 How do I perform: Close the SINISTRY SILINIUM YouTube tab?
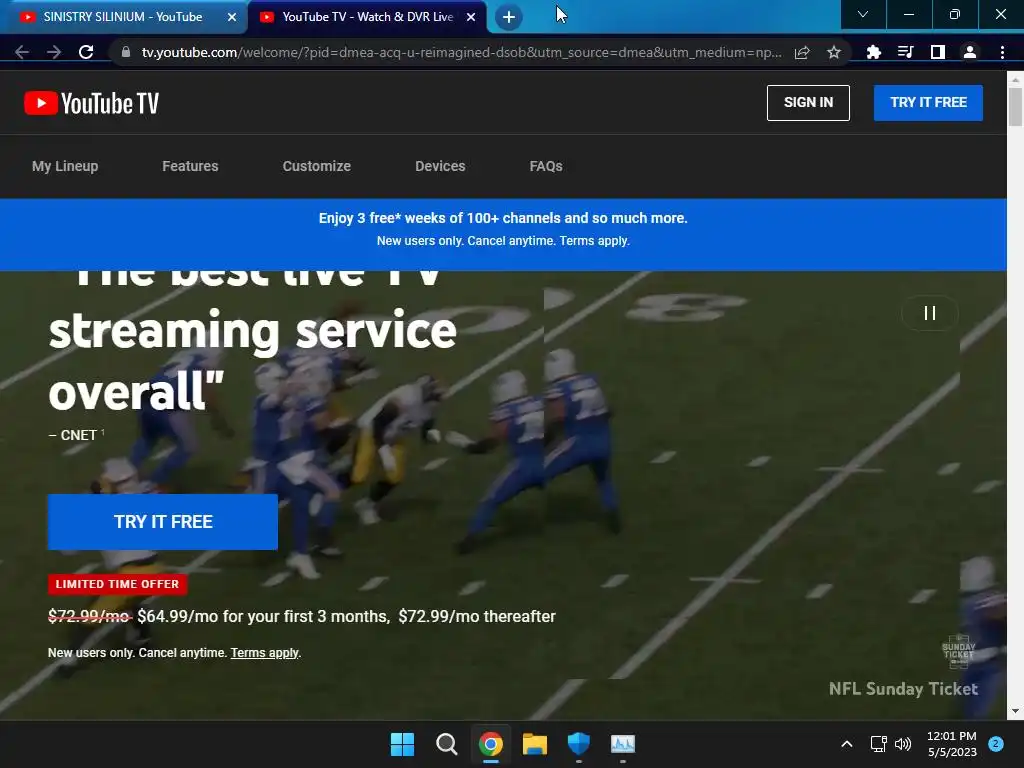[x=232, y=17]
